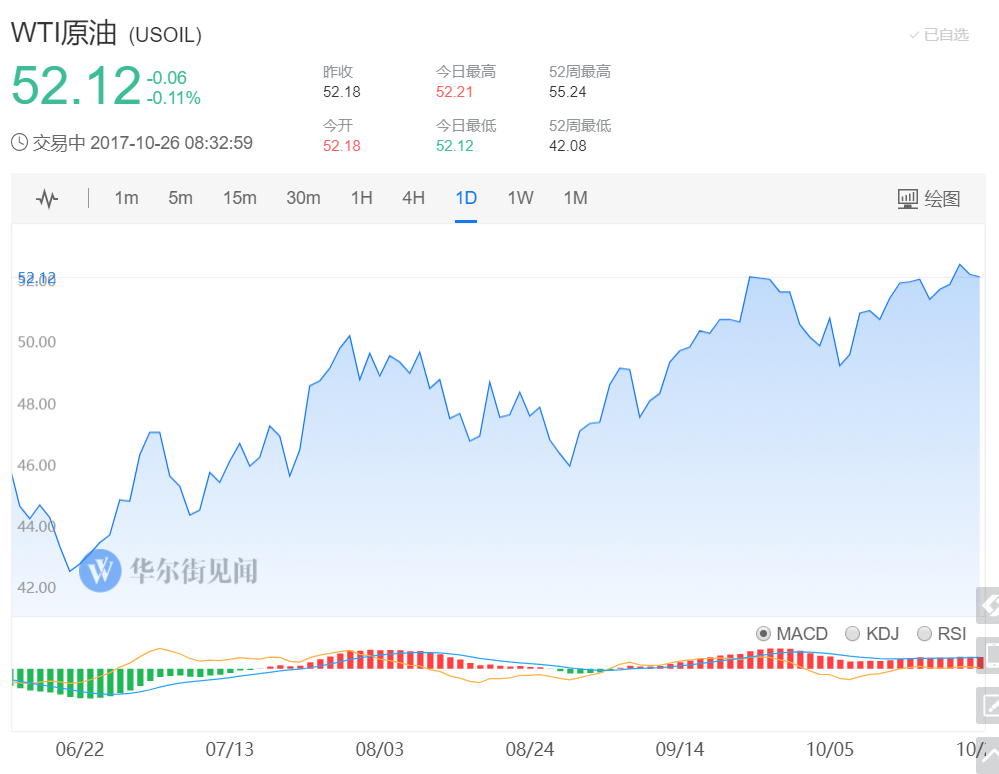Click the 48.00 price axis label

36,404
